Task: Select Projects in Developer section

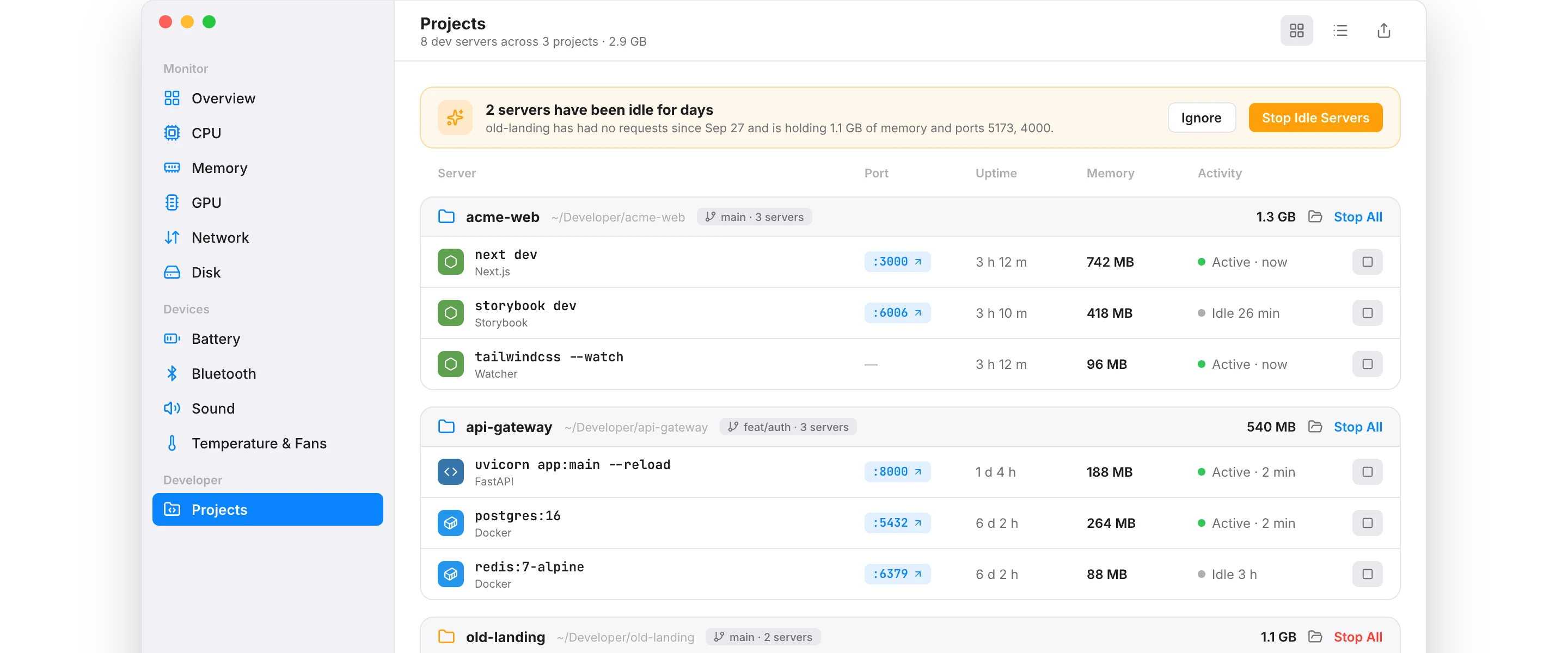Action: click(267, 509)
